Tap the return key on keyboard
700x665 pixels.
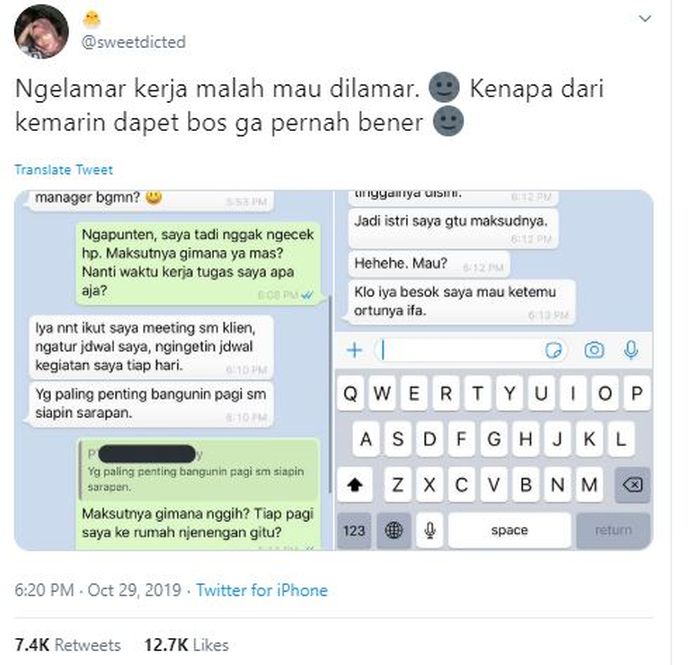(613, 530)
